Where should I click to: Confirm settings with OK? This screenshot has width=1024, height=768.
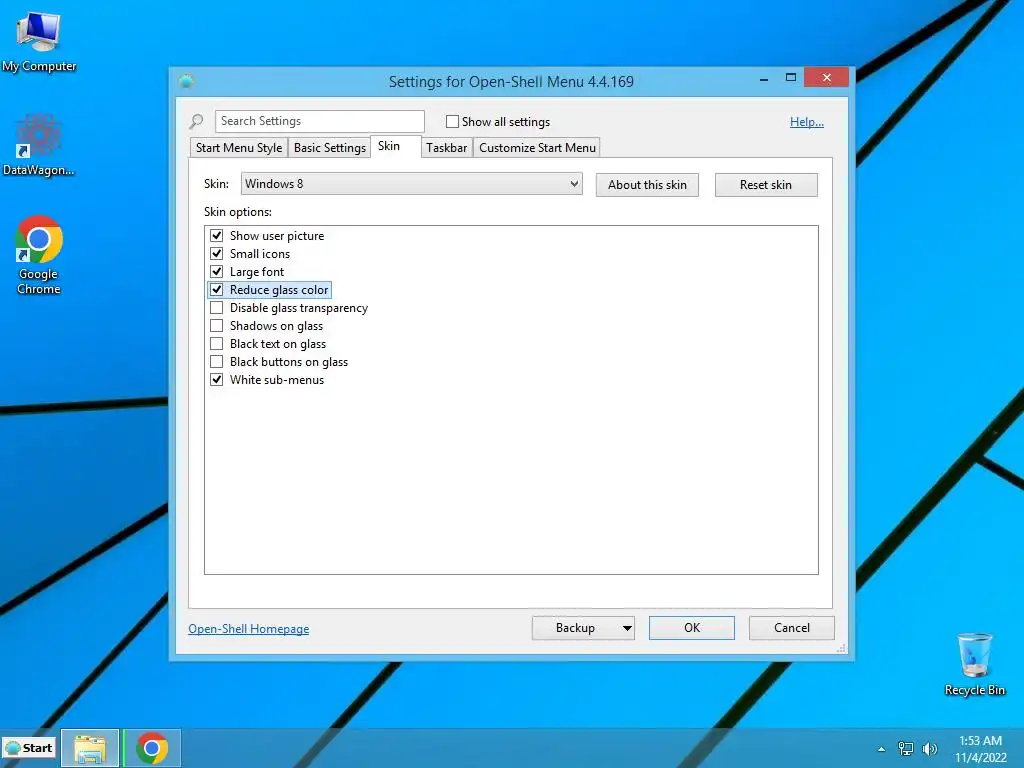(x=692, y=628)
